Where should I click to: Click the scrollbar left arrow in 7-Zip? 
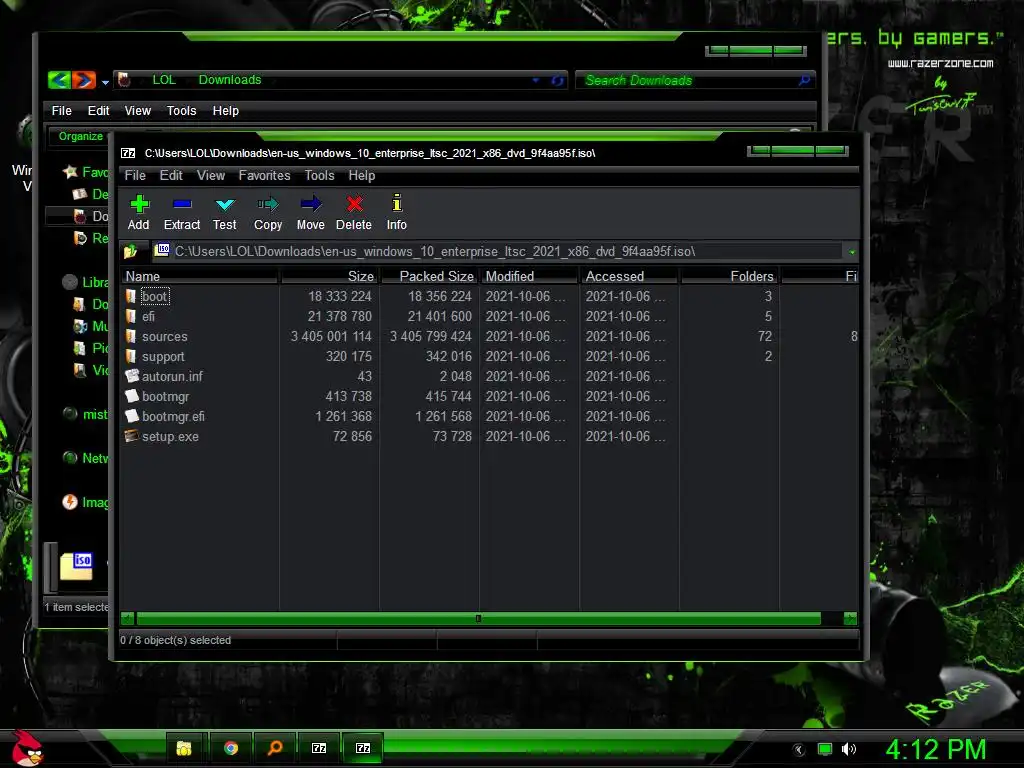click(128, 618)
